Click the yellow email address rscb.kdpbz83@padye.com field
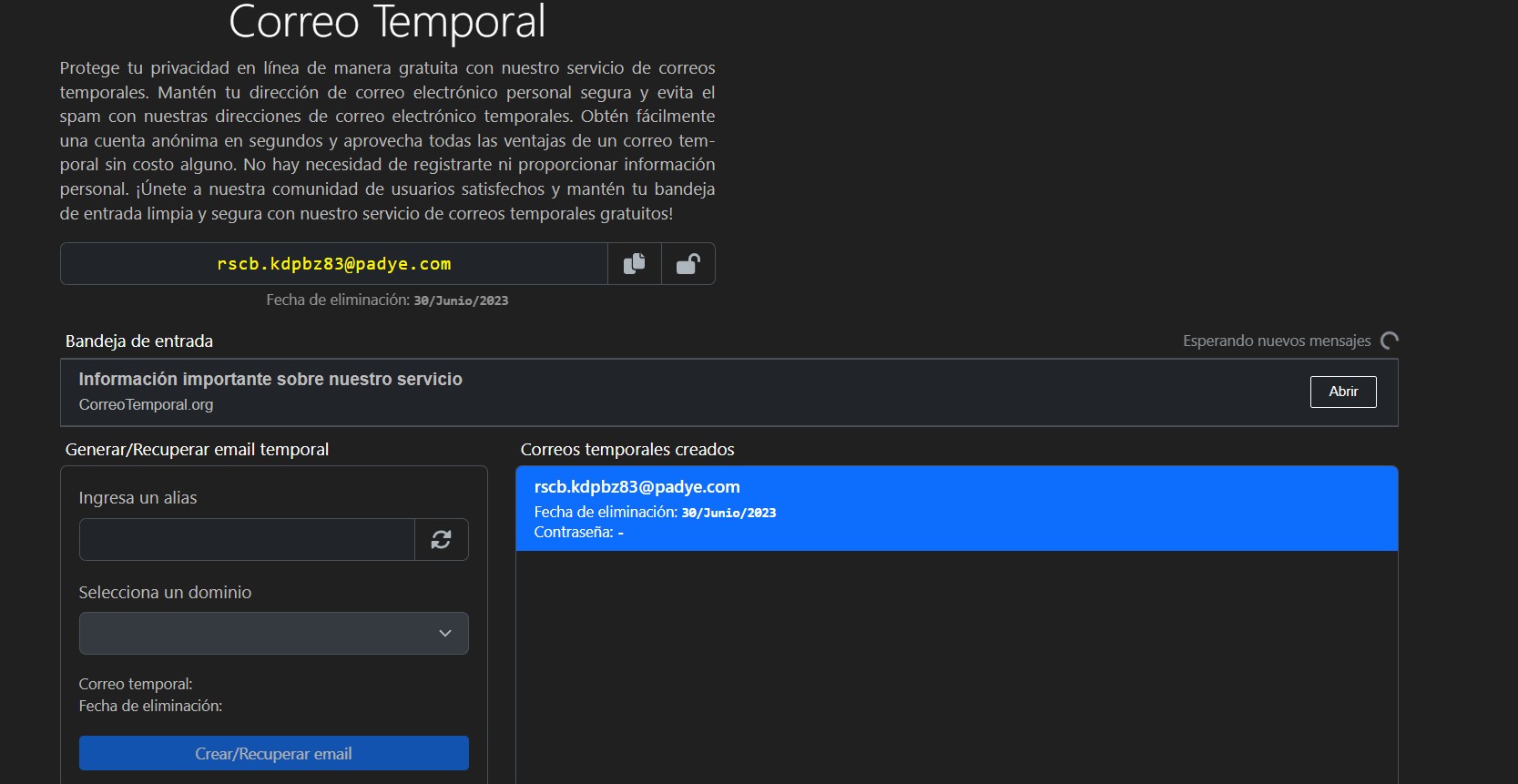 click(334, 264)
